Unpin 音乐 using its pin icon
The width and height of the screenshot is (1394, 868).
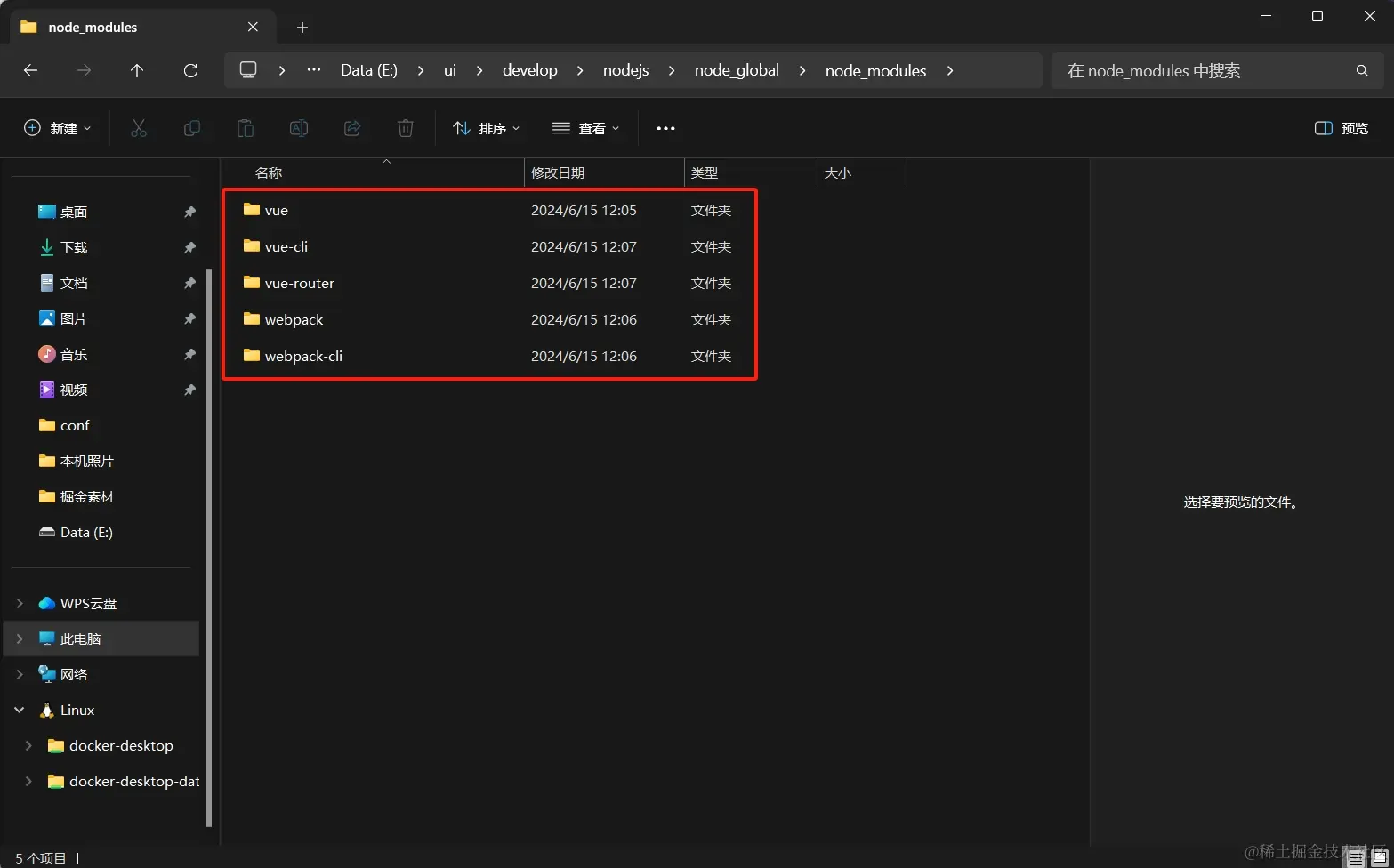coord(189,354)
